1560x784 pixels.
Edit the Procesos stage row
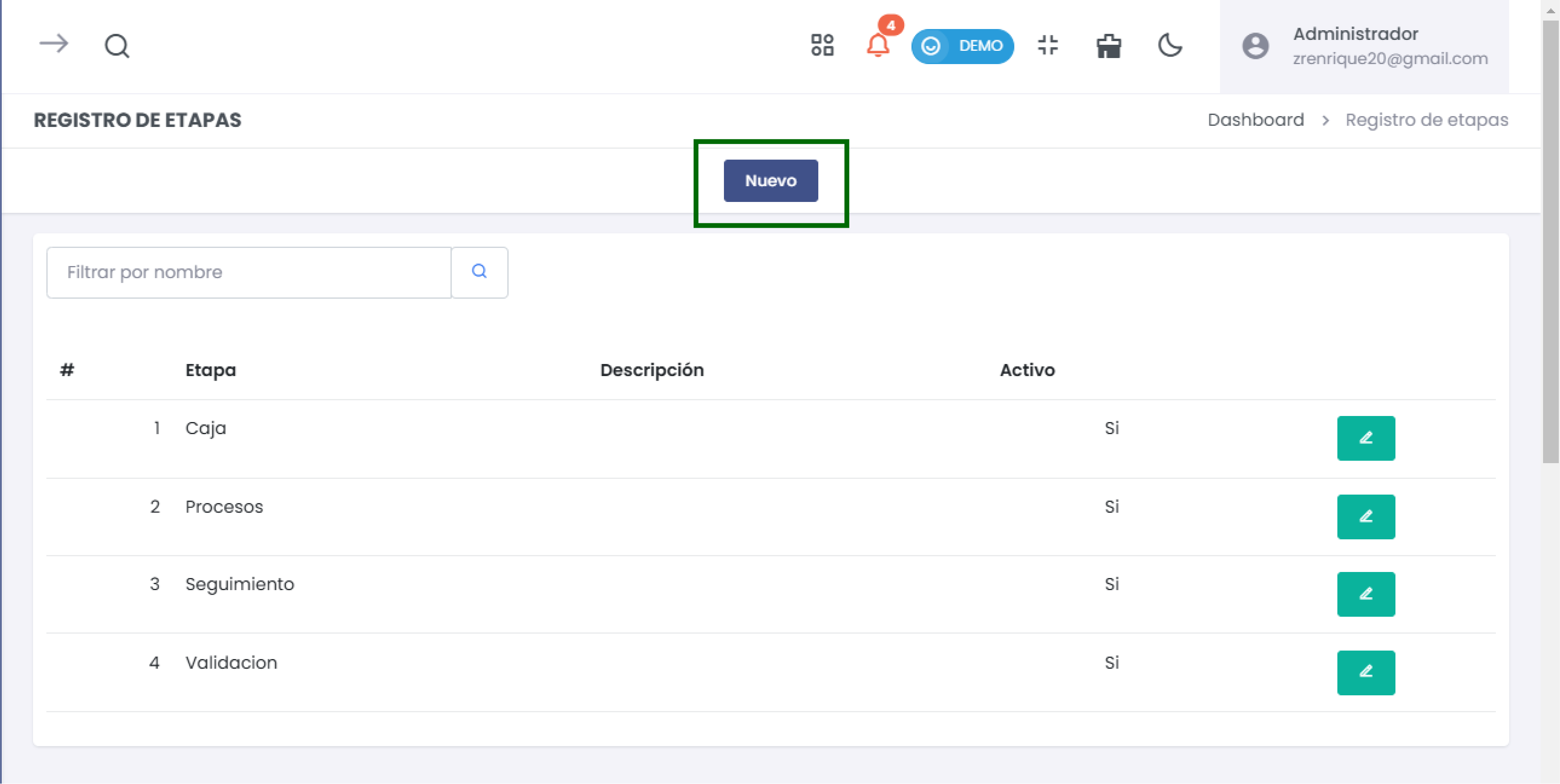coord(1366,517)
